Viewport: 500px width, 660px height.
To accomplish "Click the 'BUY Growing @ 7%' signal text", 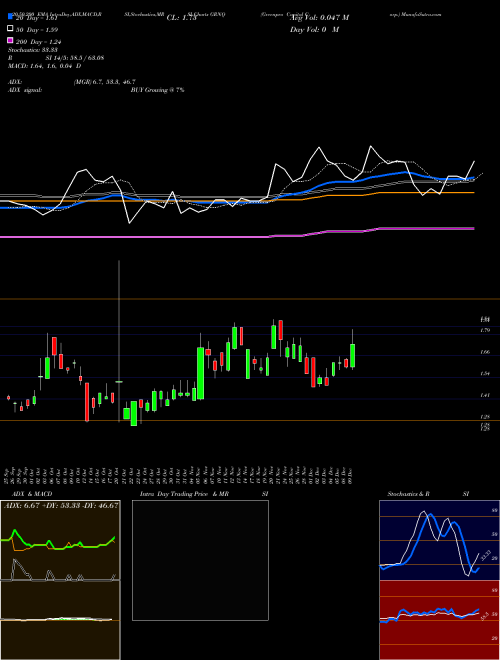I will coord(157,90).
